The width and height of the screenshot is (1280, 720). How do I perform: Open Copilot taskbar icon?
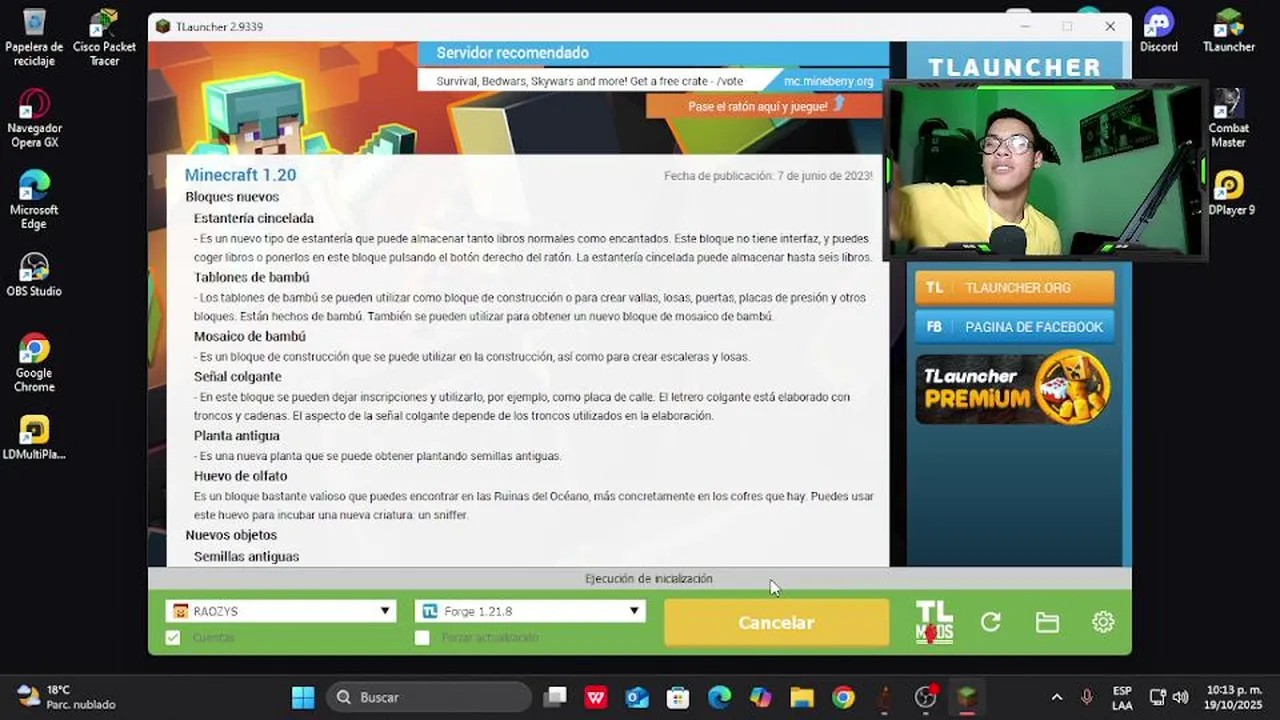coord(761,697)
